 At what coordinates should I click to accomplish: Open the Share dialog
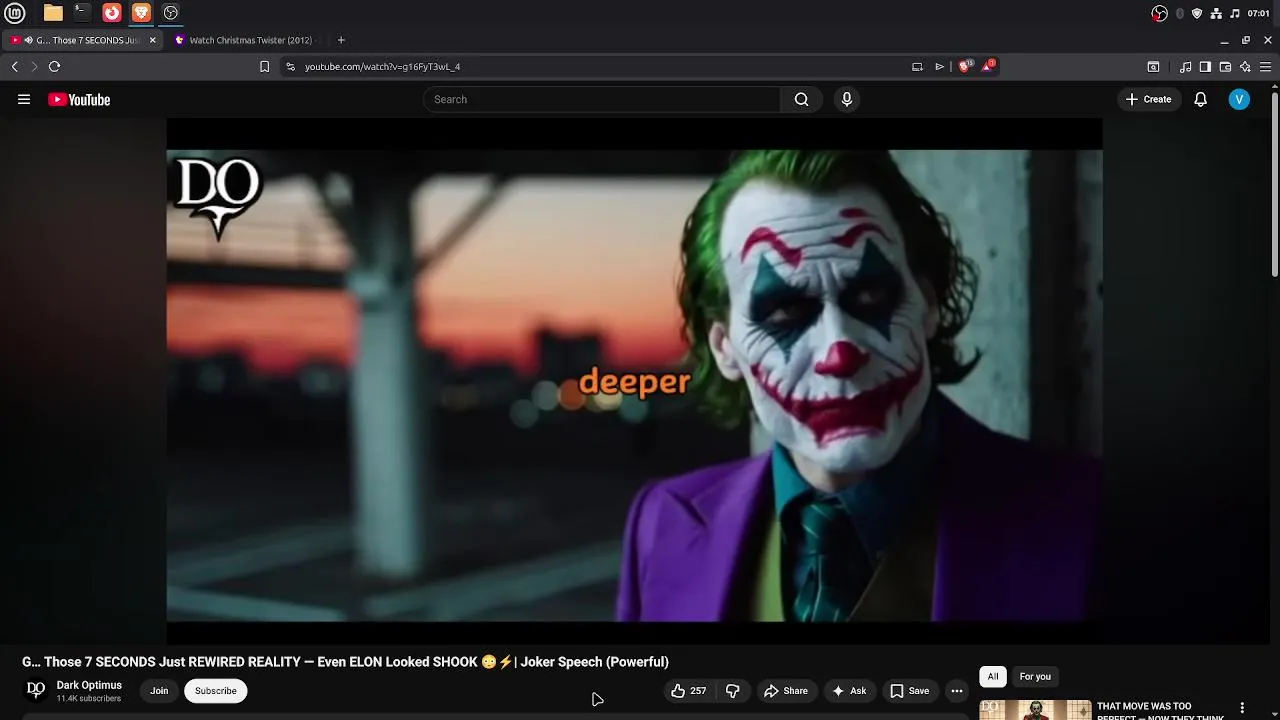[786, 691]
